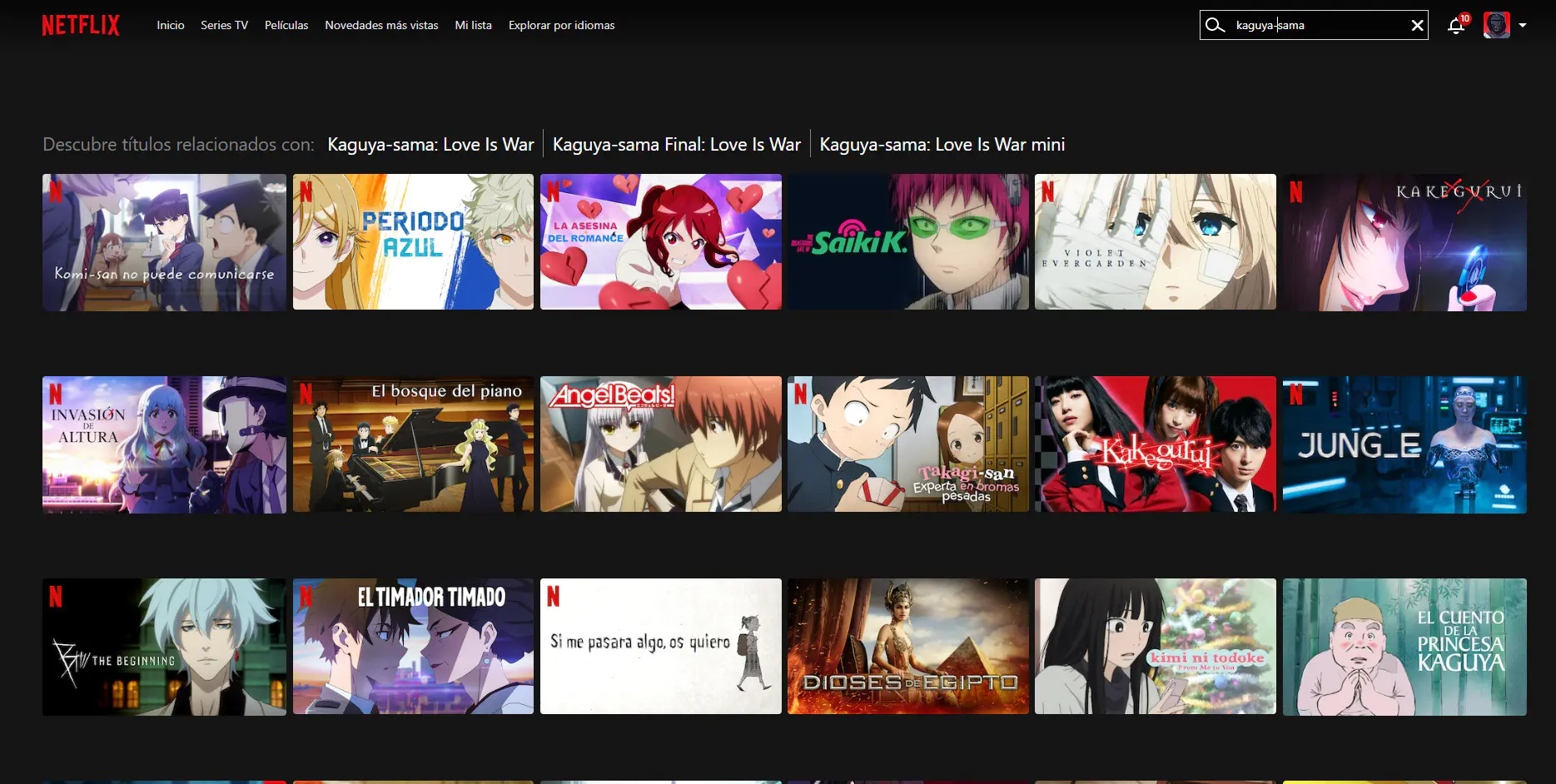Go to Inicio
Image resolution: width=1556 pixels, height=784 pixels.
[171, 25]
